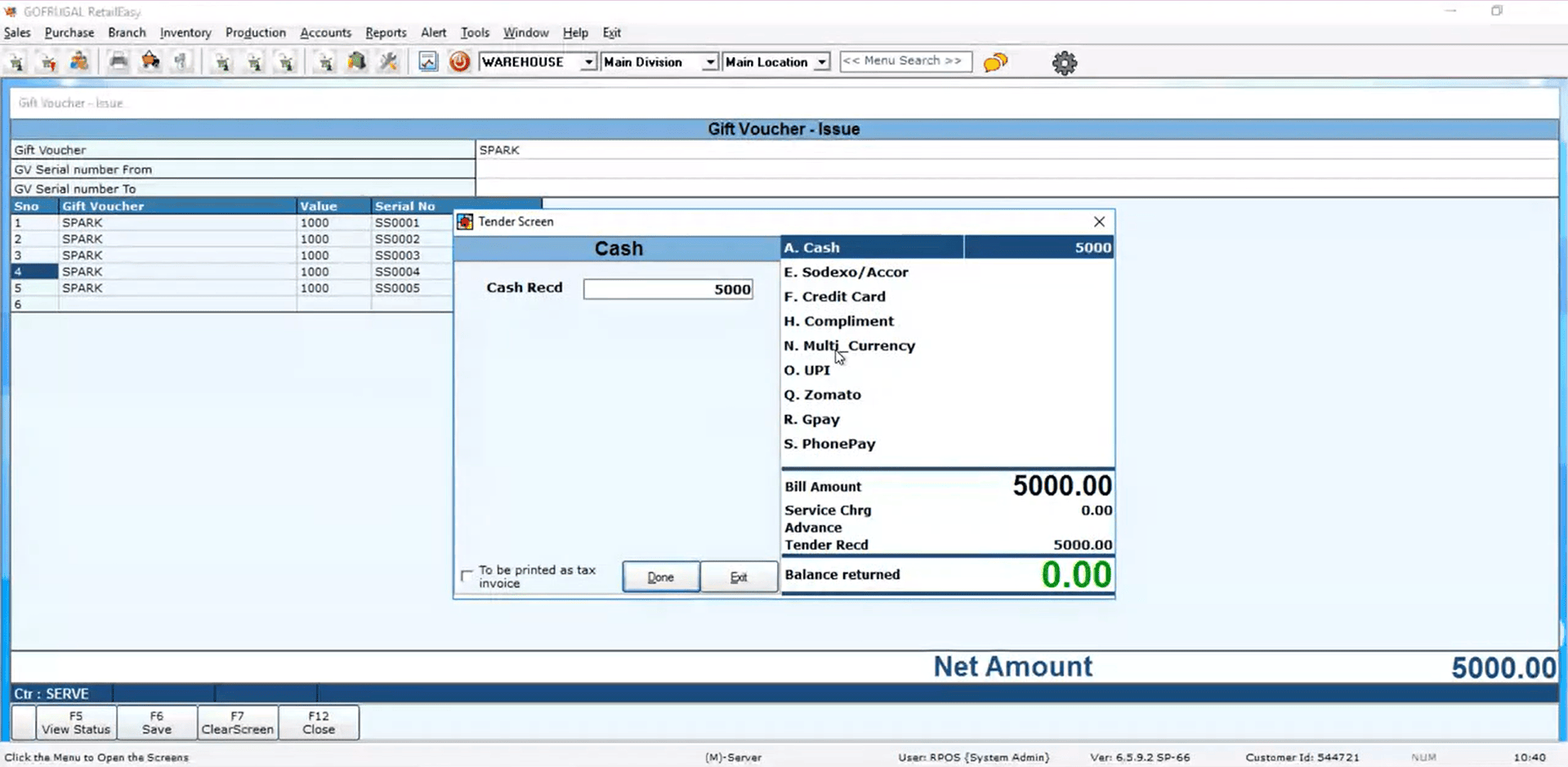Image resolution: width=1568 pixels, height=767 pixels.
Task: Open the Production menu
Action: click(256, 33)
